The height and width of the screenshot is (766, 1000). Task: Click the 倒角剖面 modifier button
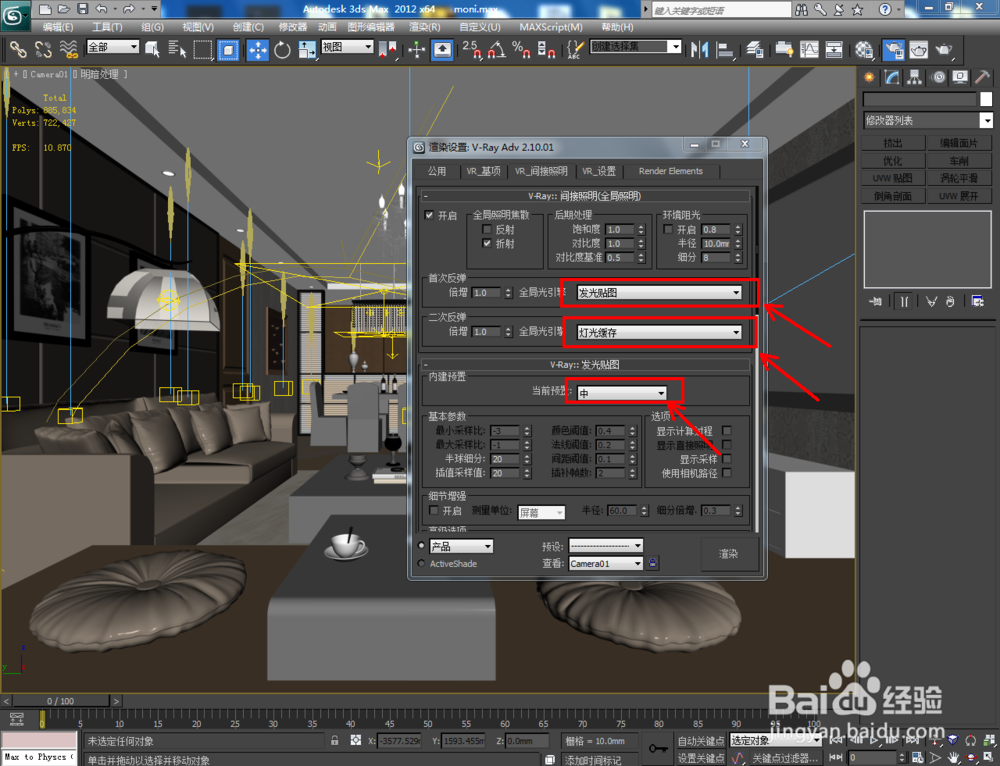[892, 196]
